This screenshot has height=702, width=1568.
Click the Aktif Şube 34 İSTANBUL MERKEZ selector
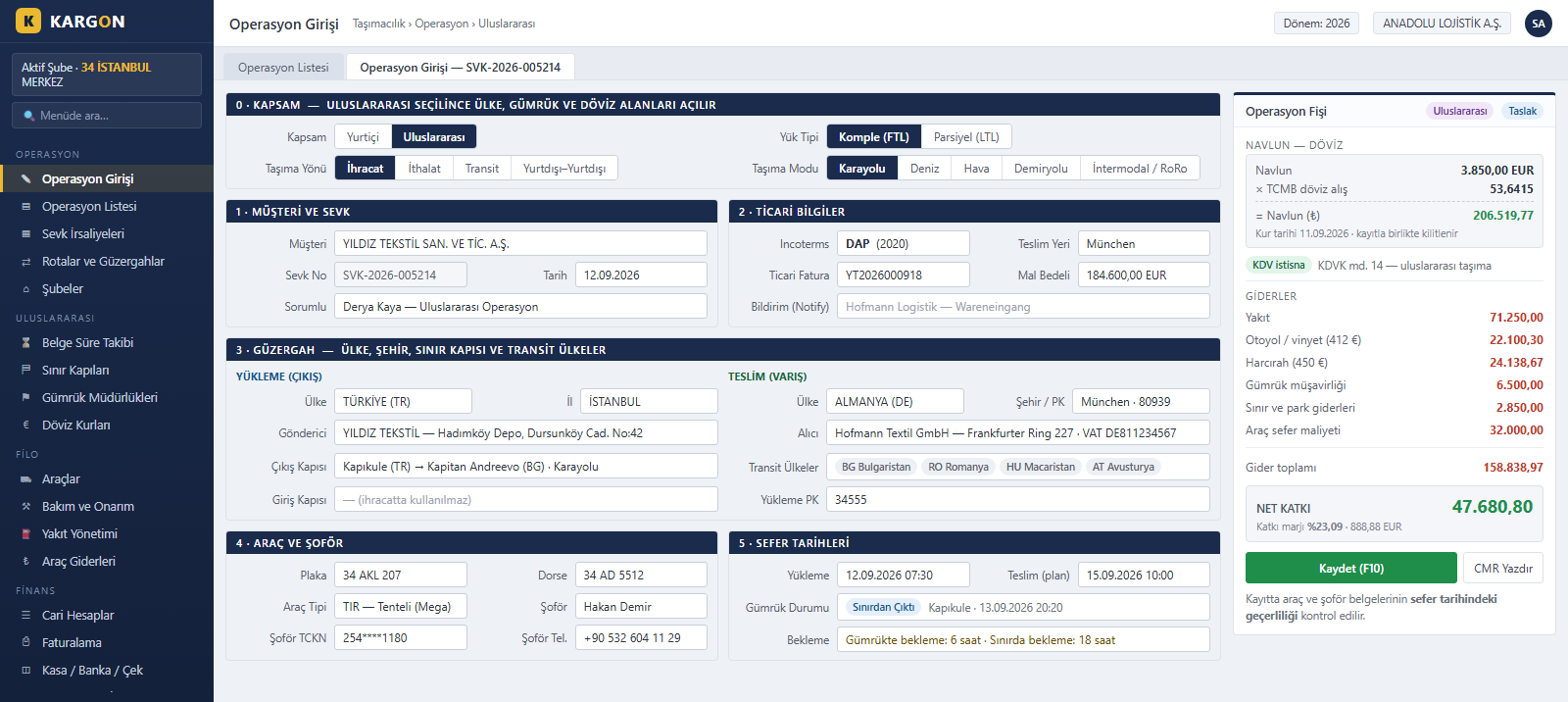107,75
